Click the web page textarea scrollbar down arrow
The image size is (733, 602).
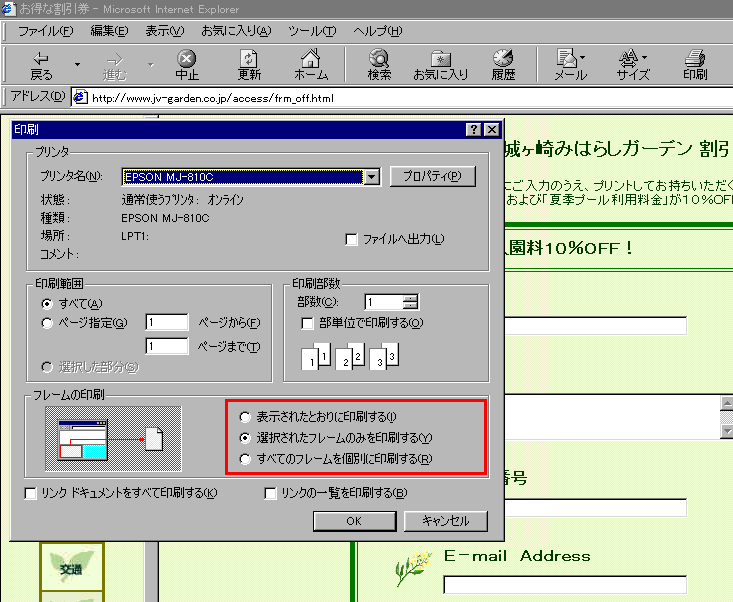[726, 431]
